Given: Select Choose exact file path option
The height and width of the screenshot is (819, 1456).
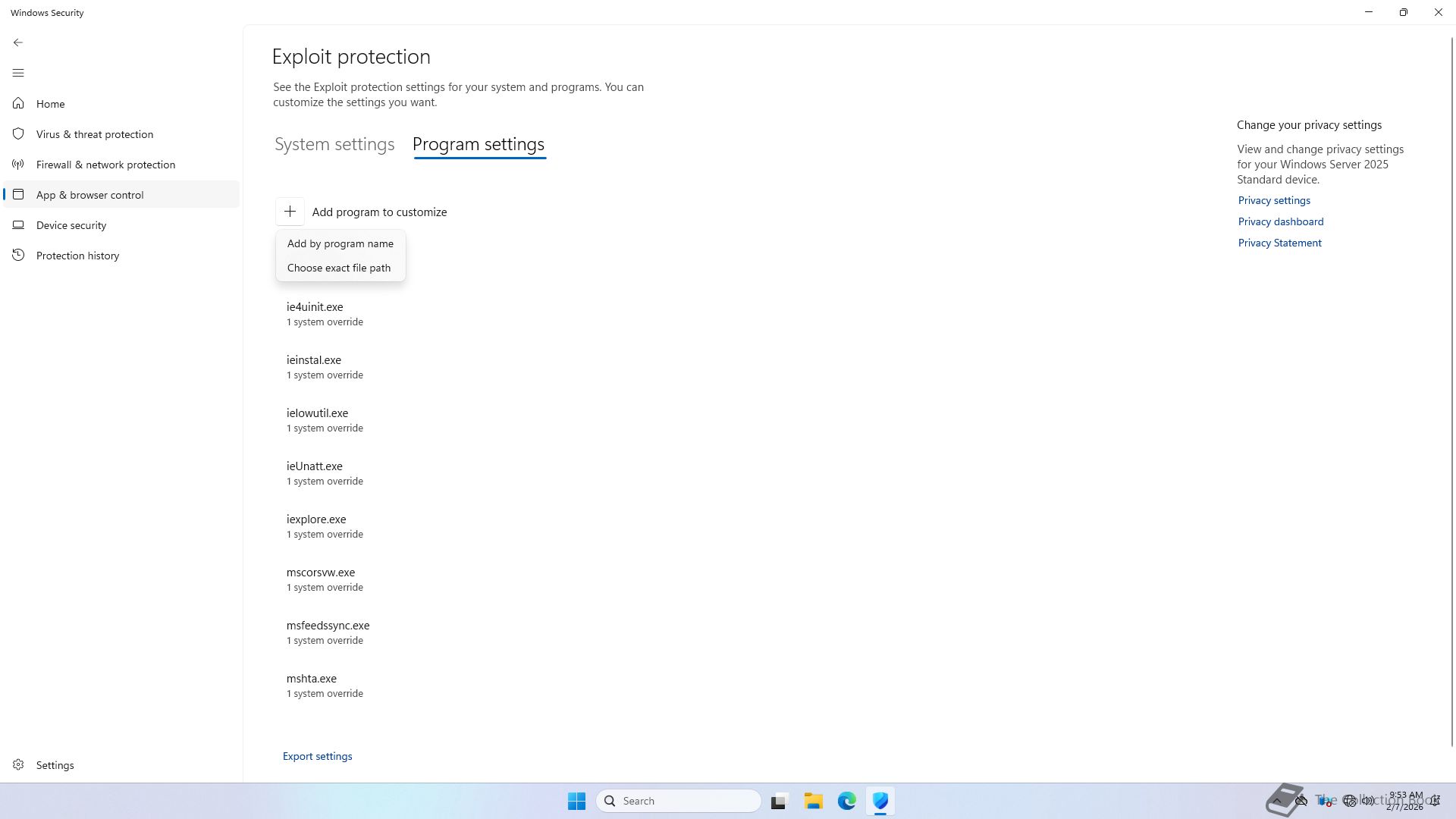Looking at the screenshot, I should pyautogui.click(x=338, y=268).
